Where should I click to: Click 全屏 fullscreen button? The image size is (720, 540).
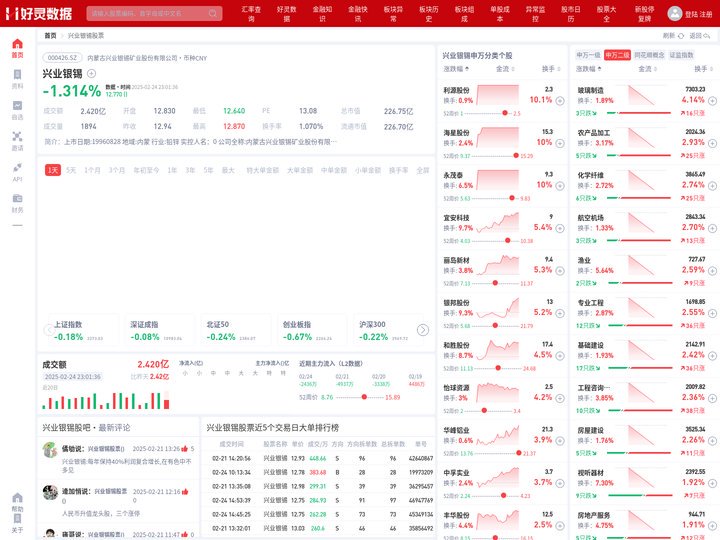click(x=422, y=170)
